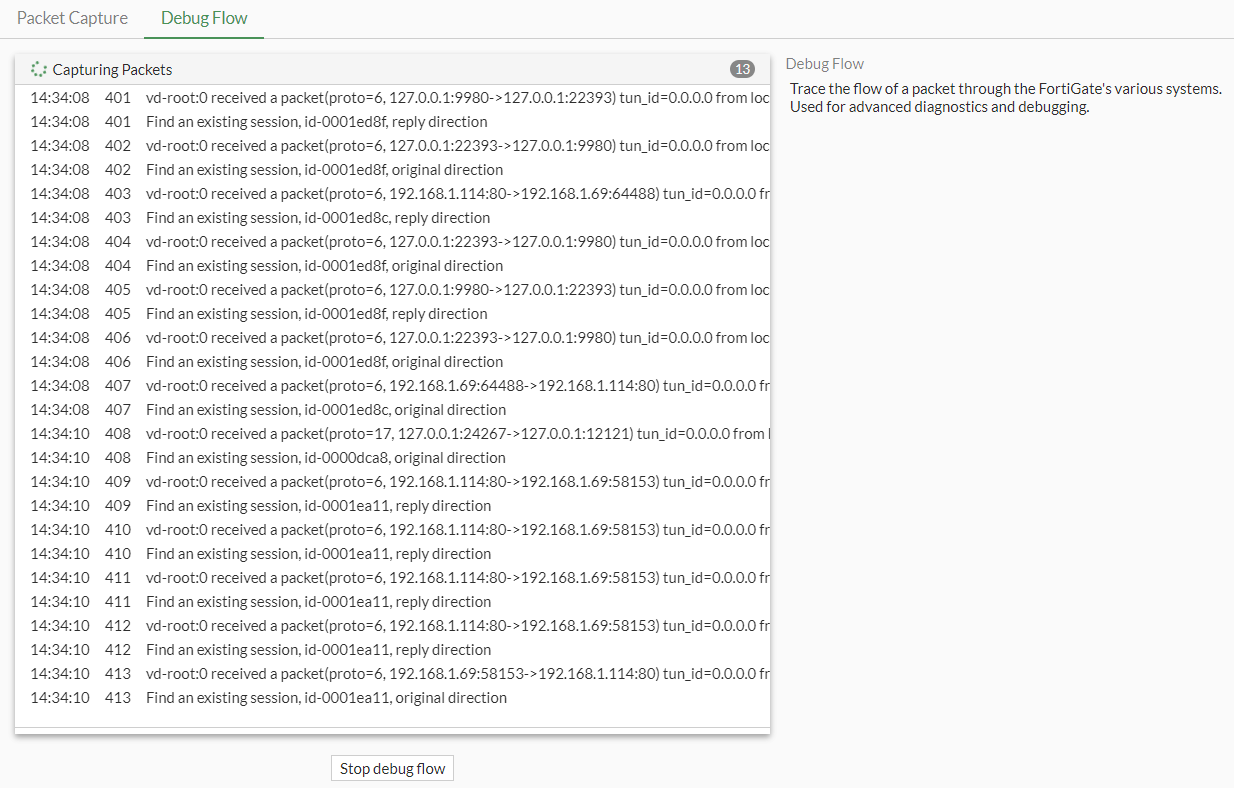Click the Debug Flow panel heading

click(x=824, y=63)
